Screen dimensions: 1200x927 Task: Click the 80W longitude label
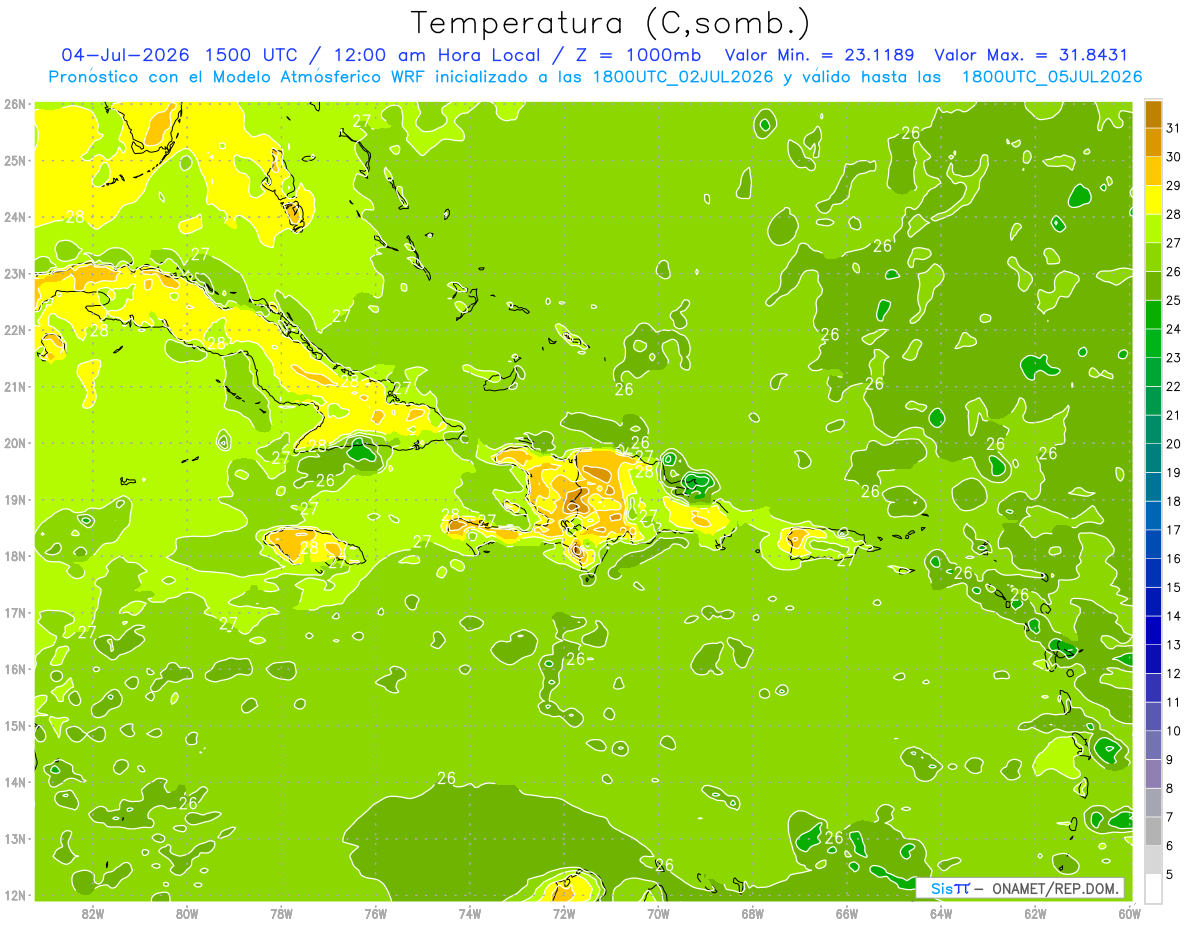click(x=187, y=912)
